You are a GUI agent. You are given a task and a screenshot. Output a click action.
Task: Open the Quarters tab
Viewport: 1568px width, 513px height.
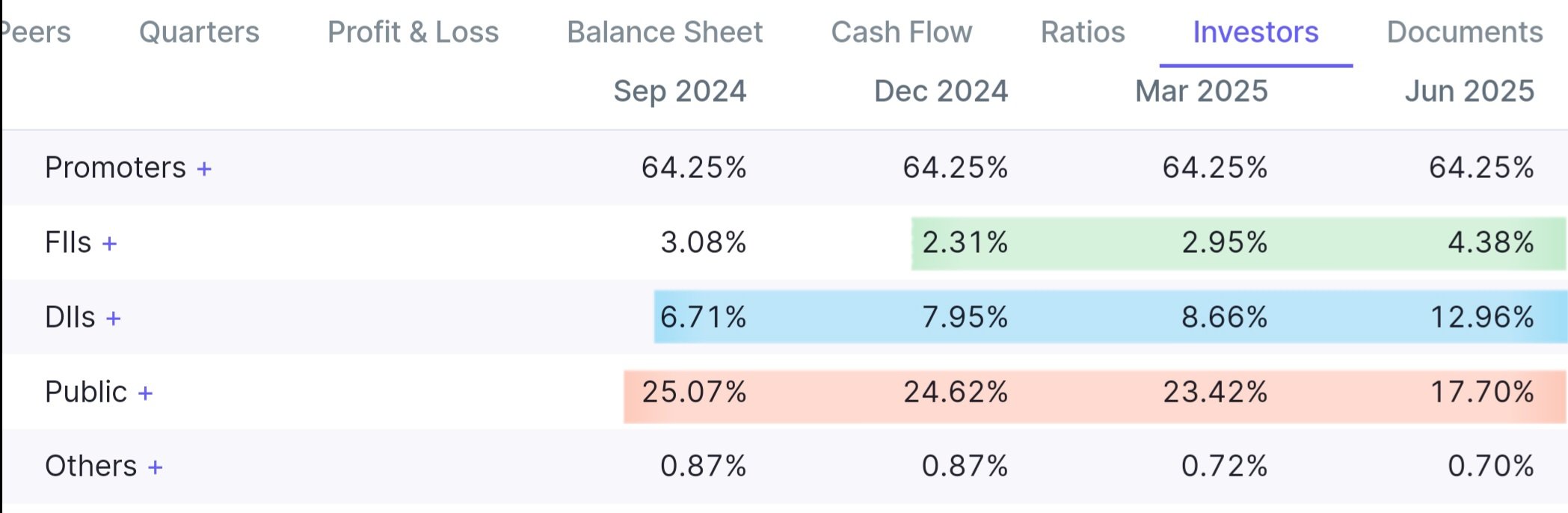(199, 32)
